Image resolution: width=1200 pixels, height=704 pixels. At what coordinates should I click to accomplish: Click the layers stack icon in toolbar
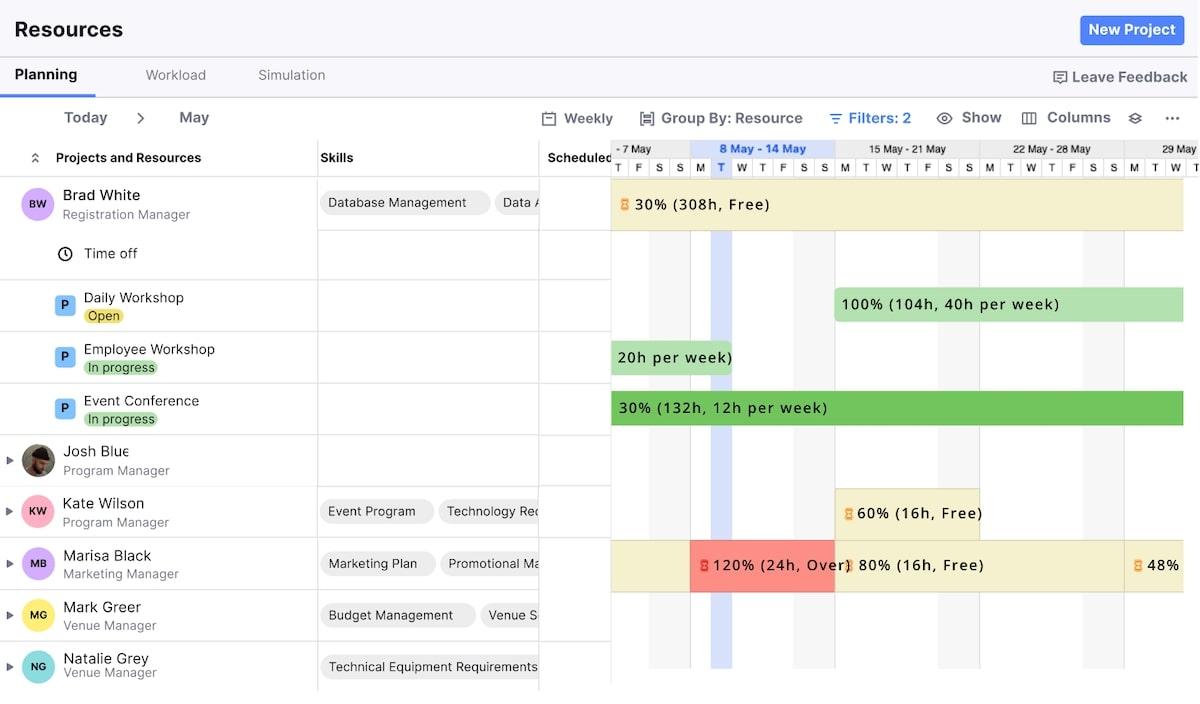coord(1135,118)
